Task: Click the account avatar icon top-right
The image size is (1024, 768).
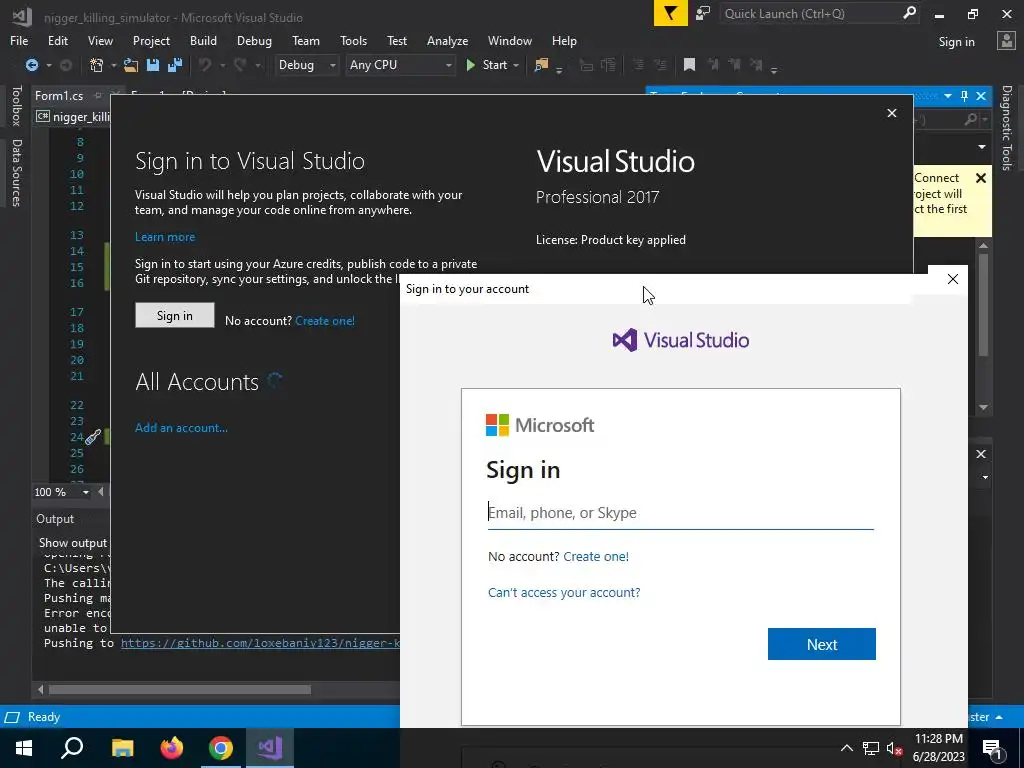Action: tap(1006, 41)
